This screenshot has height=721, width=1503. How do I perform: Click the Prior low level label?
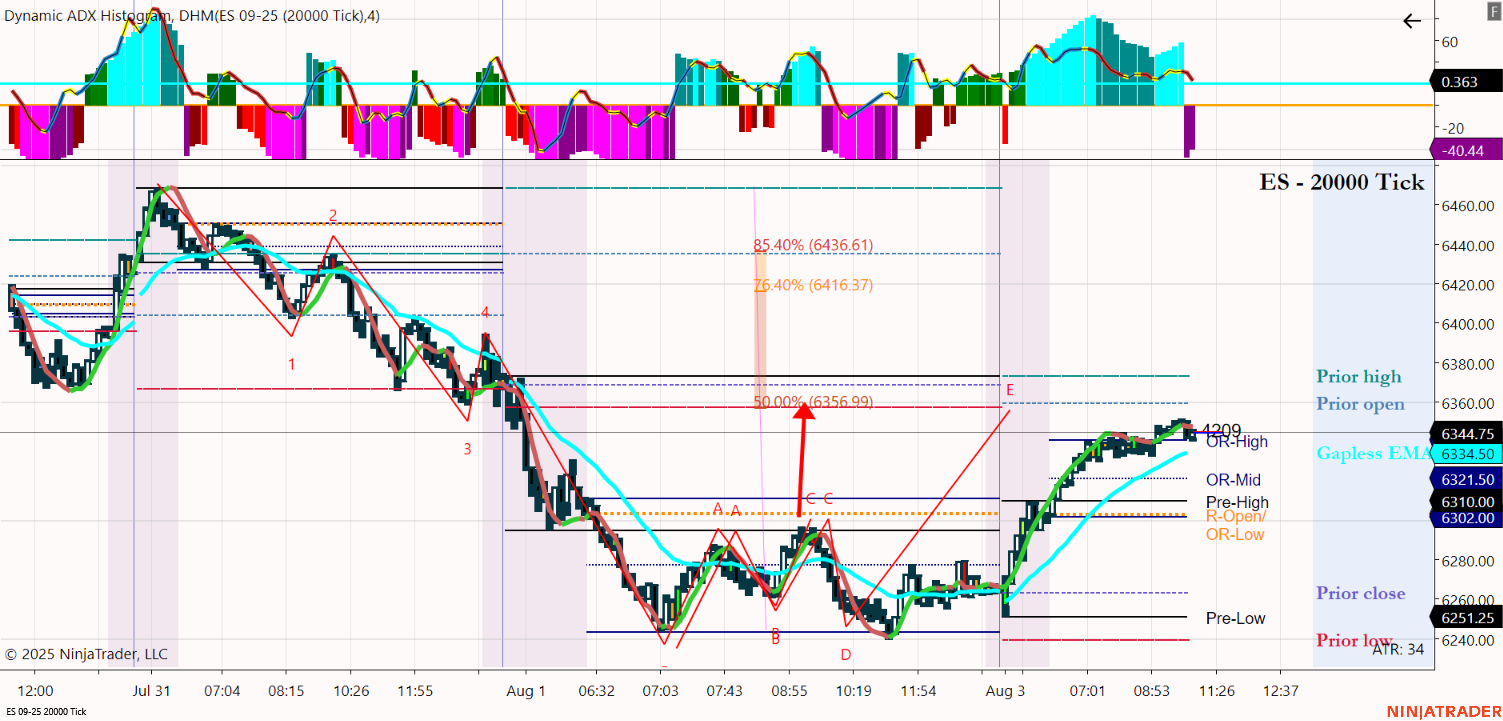[1355, 640]
